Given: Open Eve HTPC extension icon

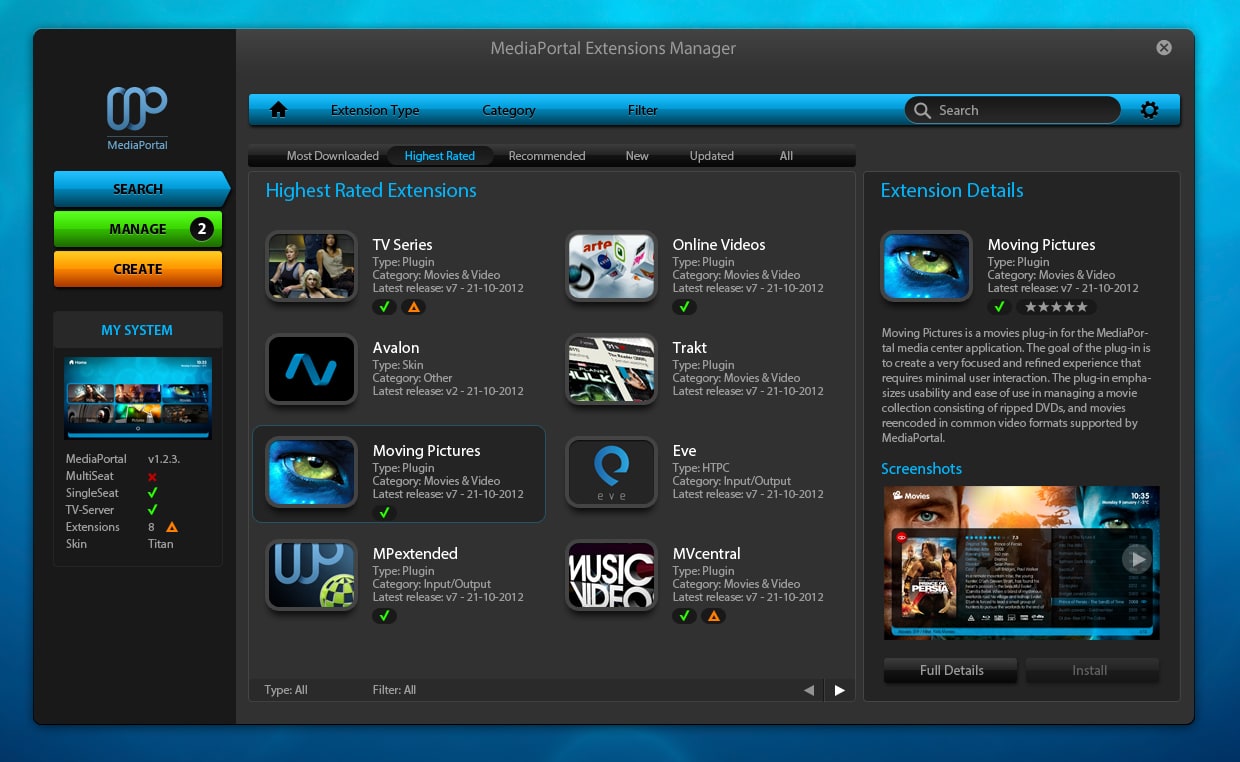Looking at the screenshot, I should point(611,472).
